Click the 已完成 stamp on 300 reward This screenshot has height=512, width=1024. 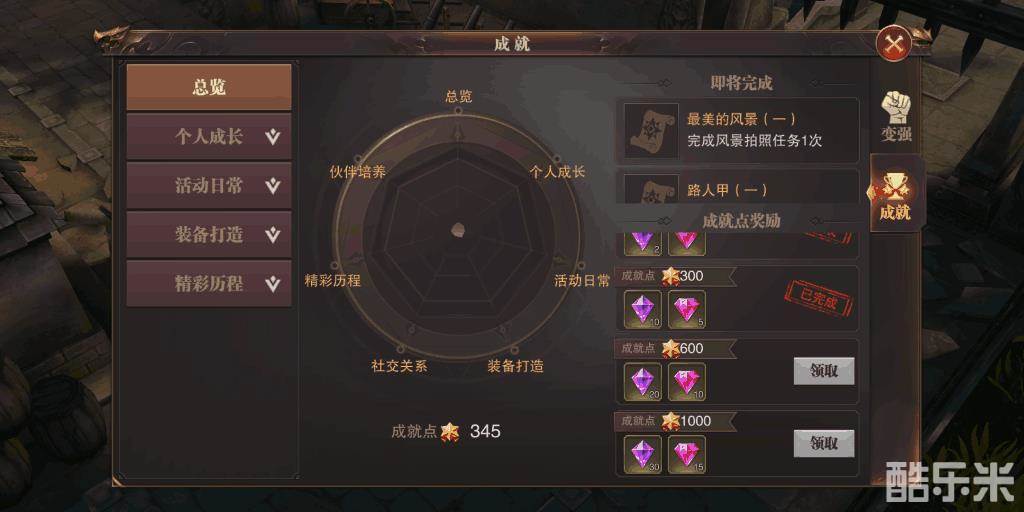818,298
